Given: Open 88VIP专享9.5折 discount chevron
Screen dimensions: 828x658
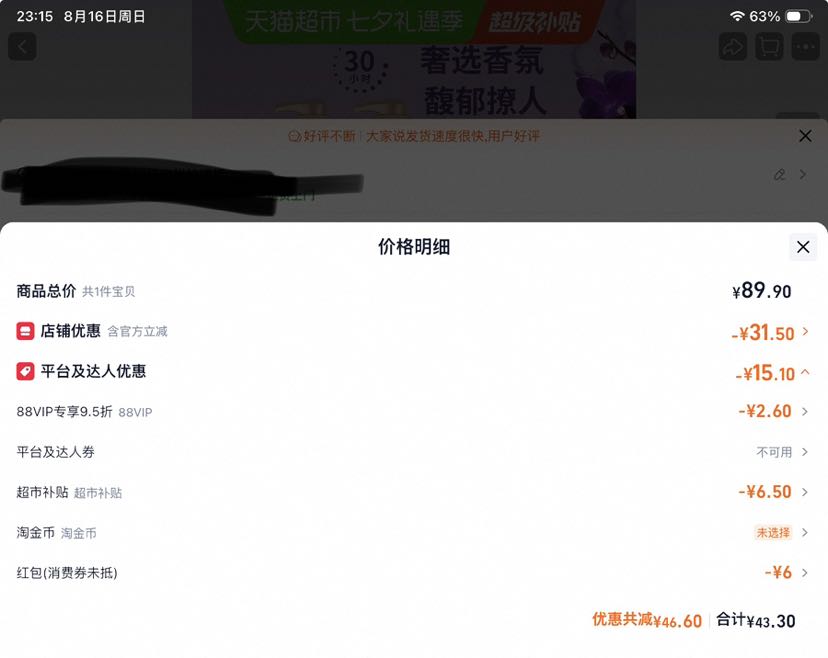Looking at the screenshot, I should 805,411.
